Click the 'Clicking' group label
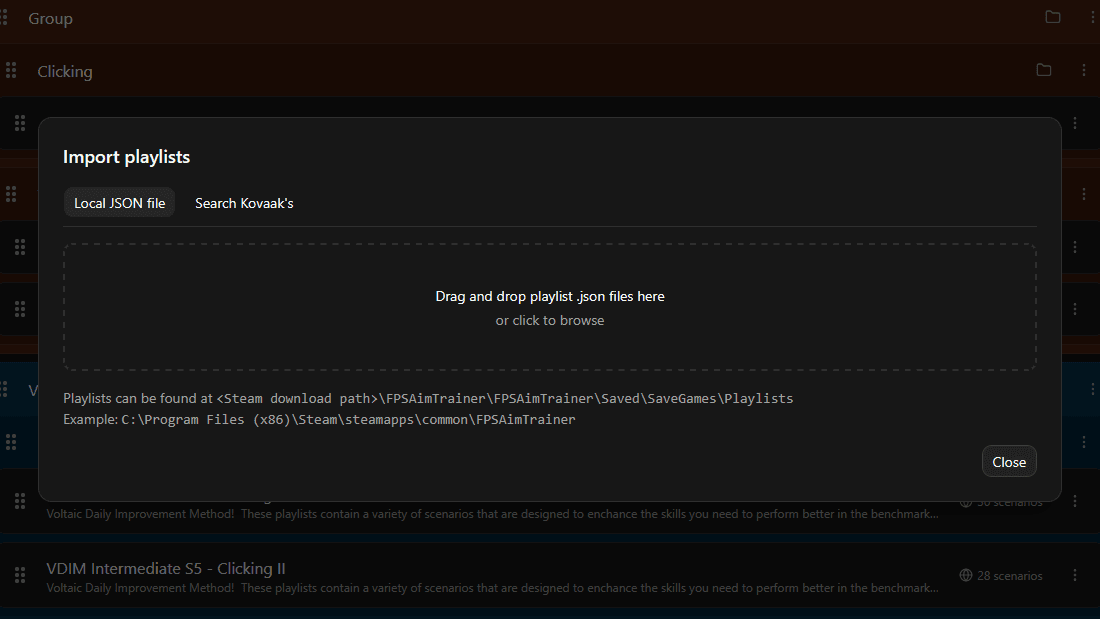The height and width of the screenshot is (619, 1100). [x=65, y=72]
